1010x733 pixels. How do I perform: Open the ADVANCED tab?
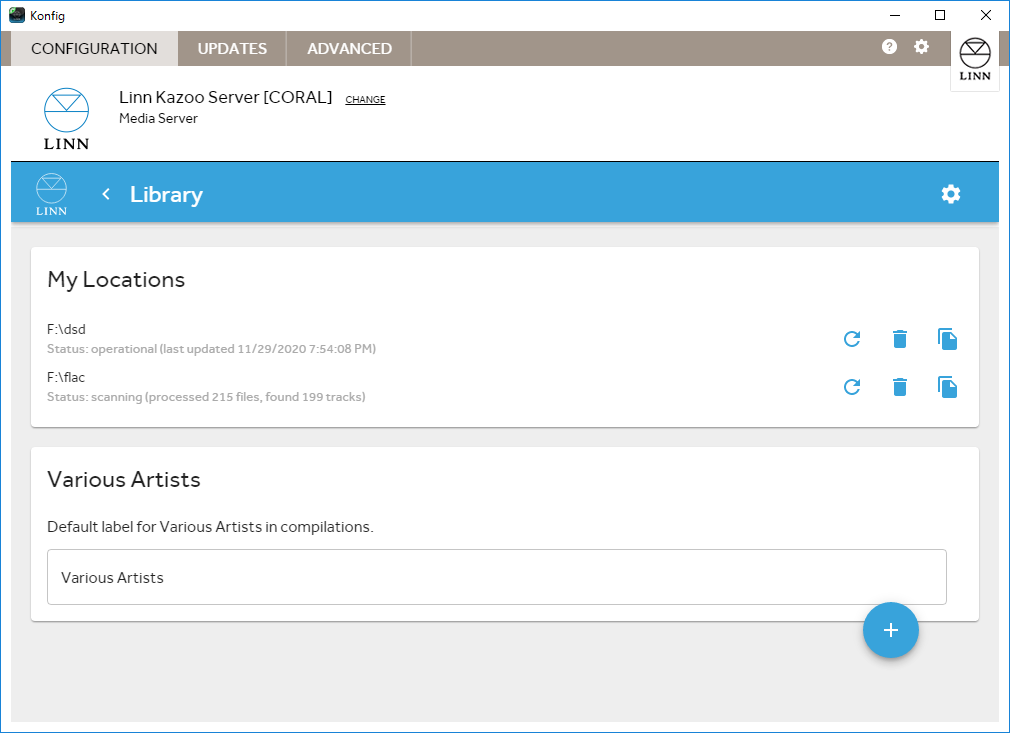point(349,48)
